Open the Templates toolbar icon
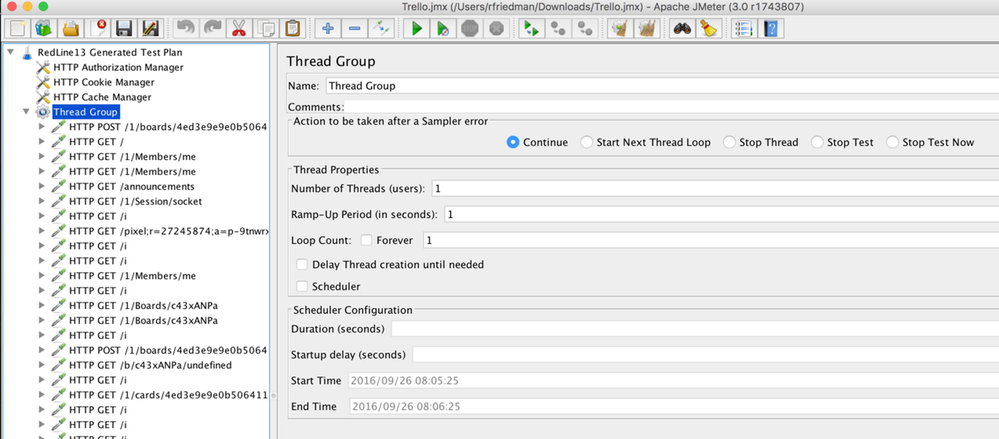 (x=44, y=29)
